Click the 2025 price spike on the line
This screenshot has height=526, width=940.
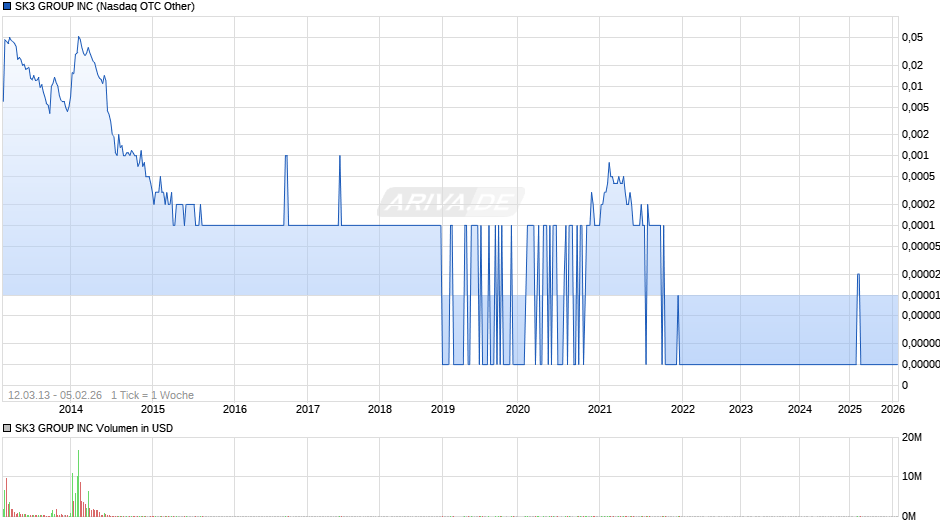click(858, 275)
